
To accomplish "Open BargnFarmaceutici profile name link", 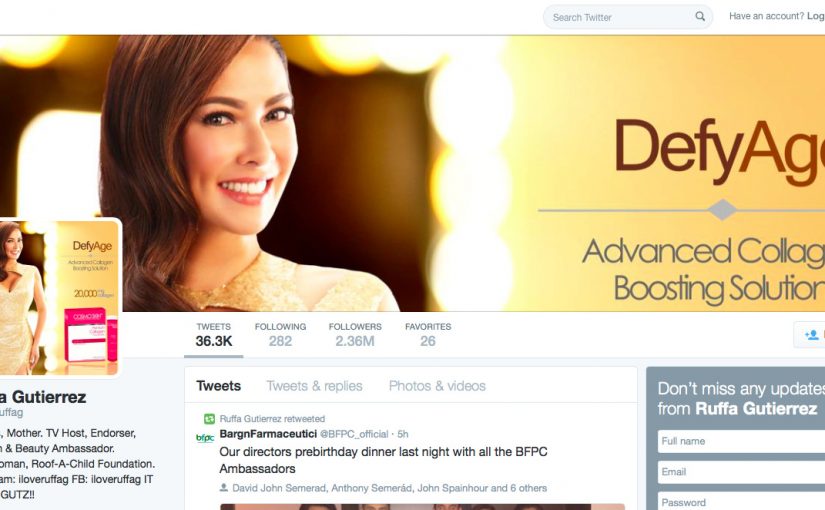I will (268, 434).
